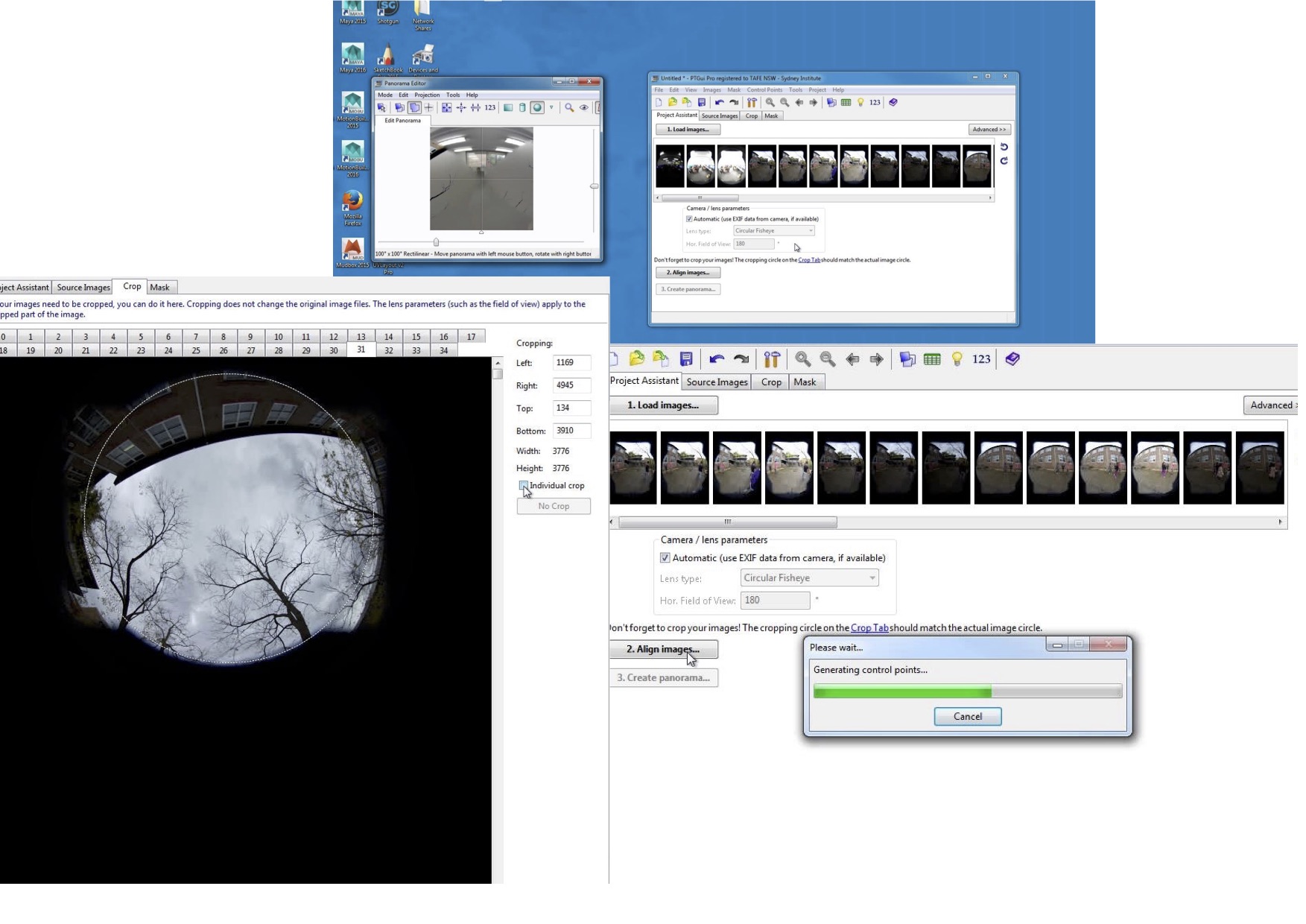Cancel the control point generation

tap(967, 717)
